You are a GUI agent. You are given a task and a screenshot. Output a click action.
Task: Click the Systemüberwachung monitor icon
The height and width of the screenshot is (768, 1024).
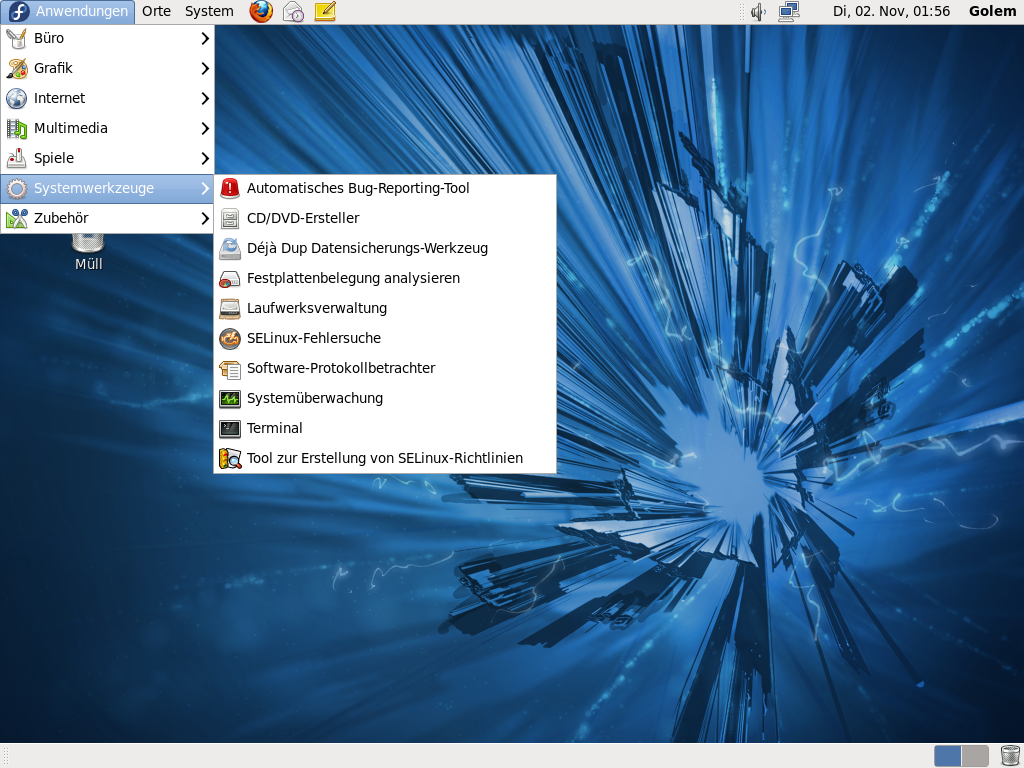coord(230,398)
